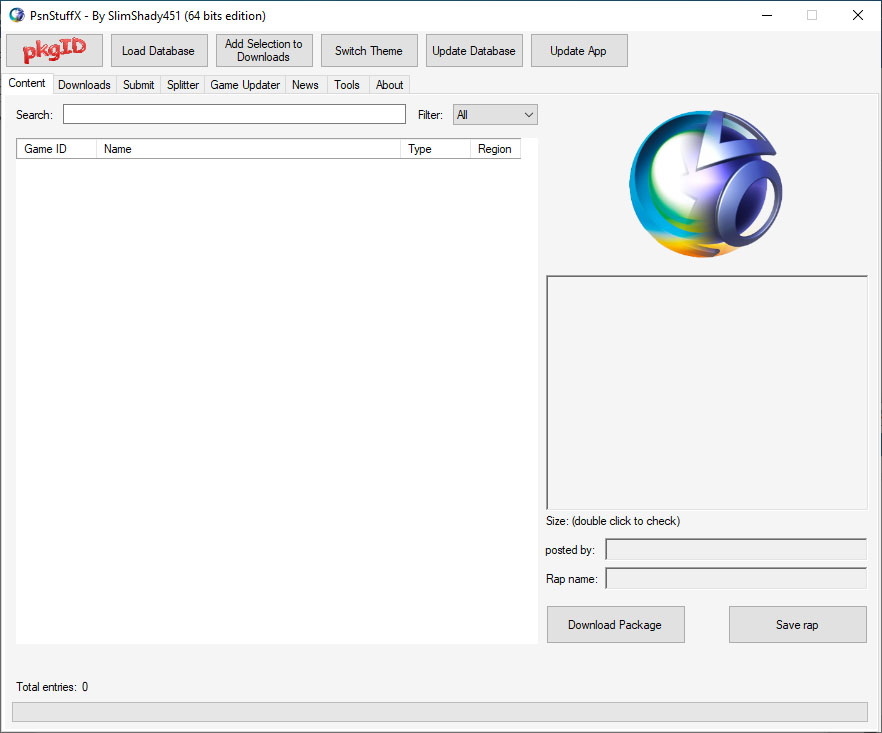Screen dimensions: 882x733
Task: Click Switch Theme button
Action: 369,51
